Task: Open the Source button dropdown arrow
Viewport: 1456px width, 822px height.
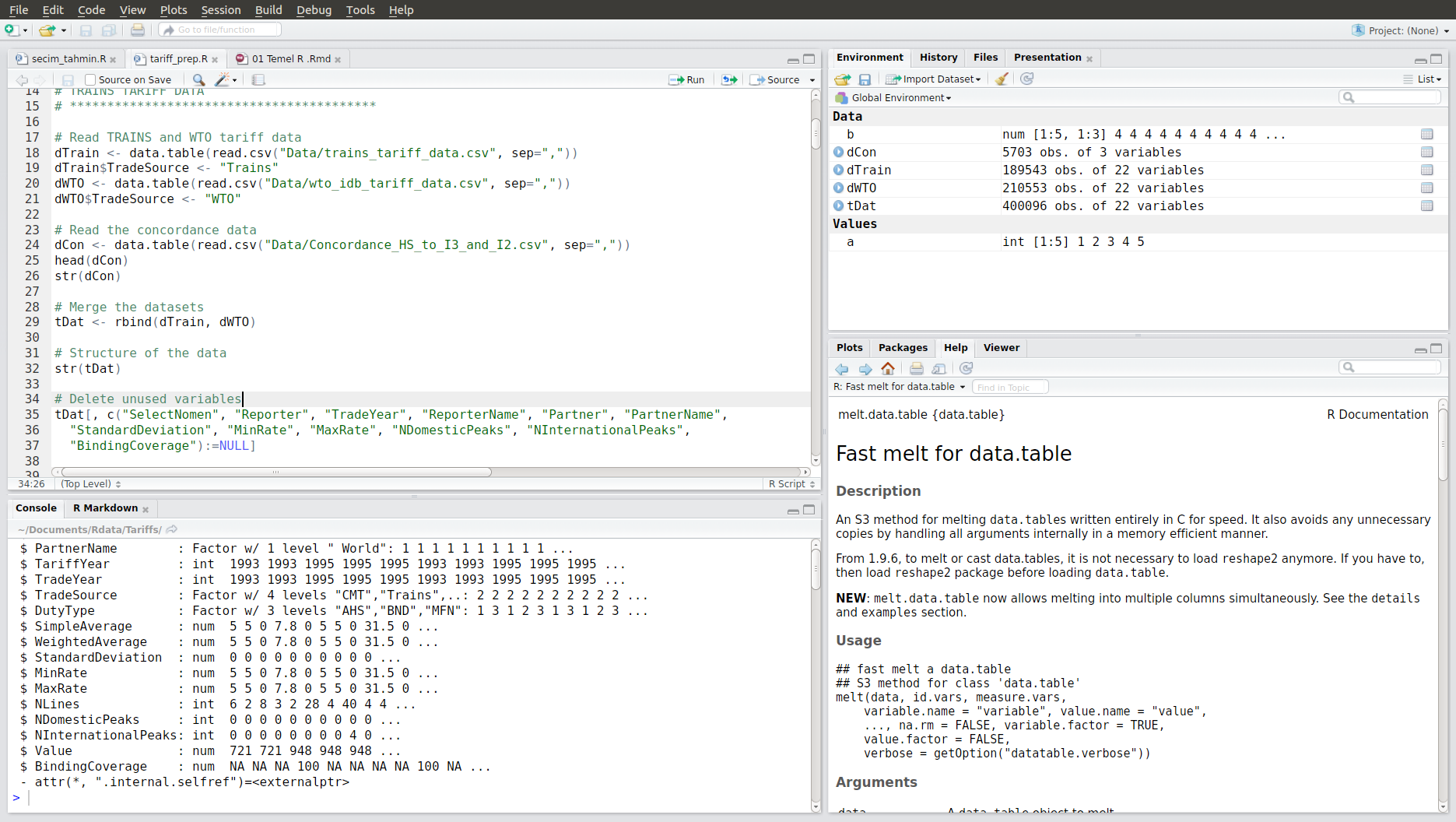Action: tap(812, 80)
